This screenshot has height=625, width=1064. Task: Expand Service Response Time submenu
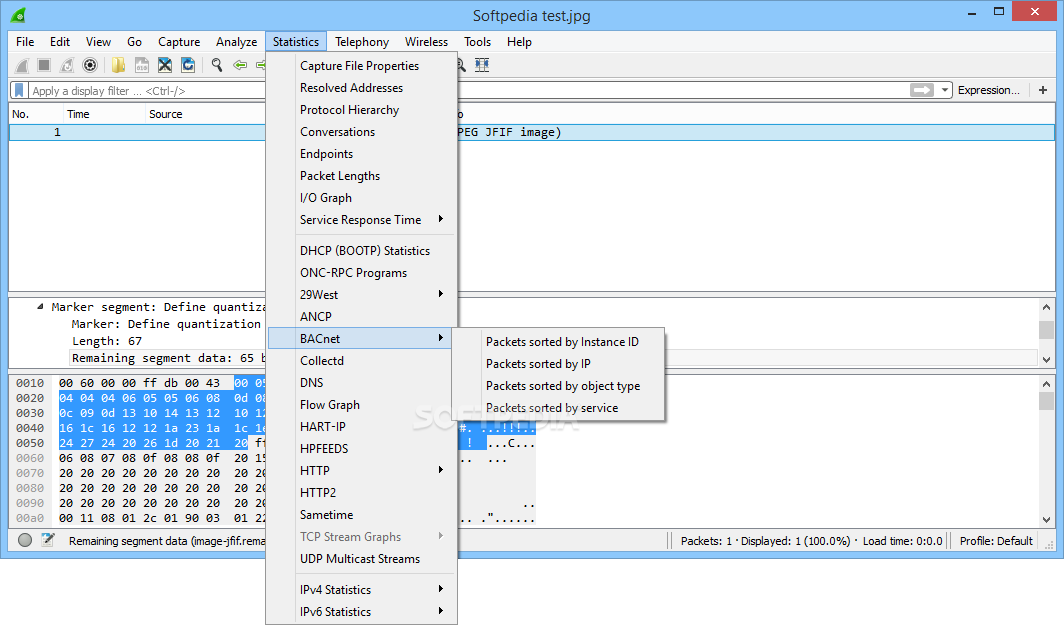(362, 220)
